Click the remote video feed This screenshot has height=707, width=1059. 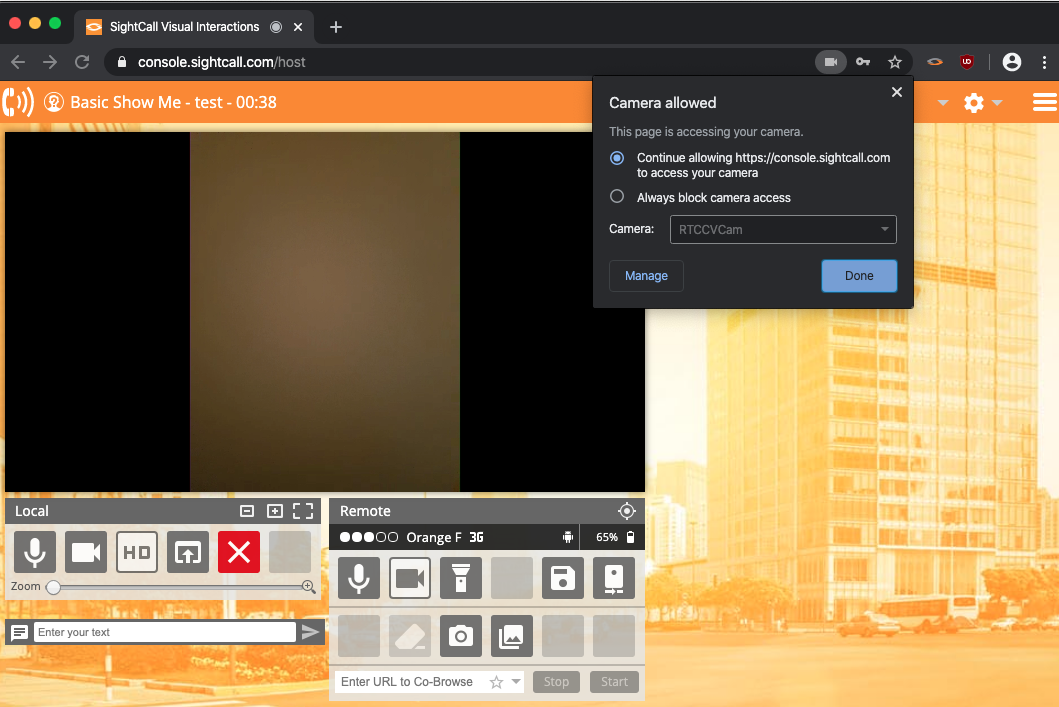325,311
